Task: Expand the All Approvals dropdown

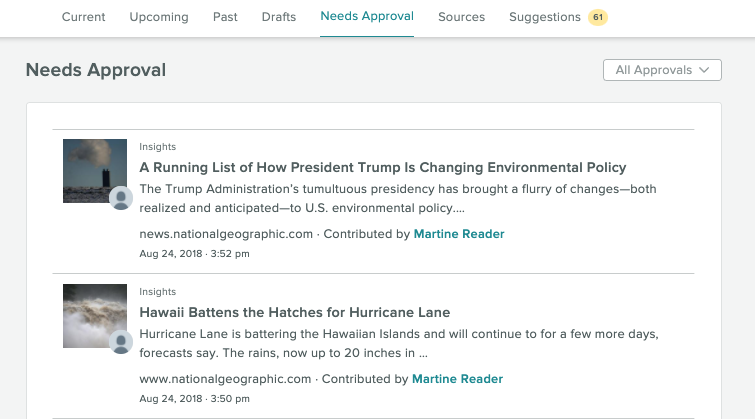Action: (x=662, y=70)
